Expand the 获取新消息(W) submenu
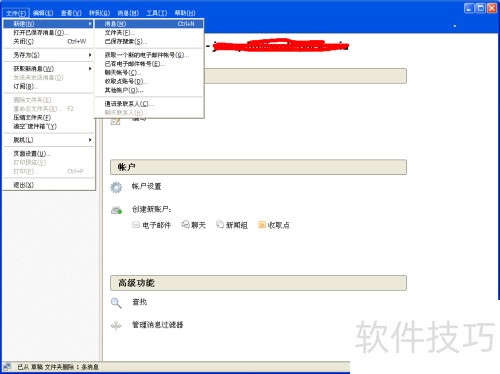The width and height of the screenshot is (500, 374). tap(49, 69)
